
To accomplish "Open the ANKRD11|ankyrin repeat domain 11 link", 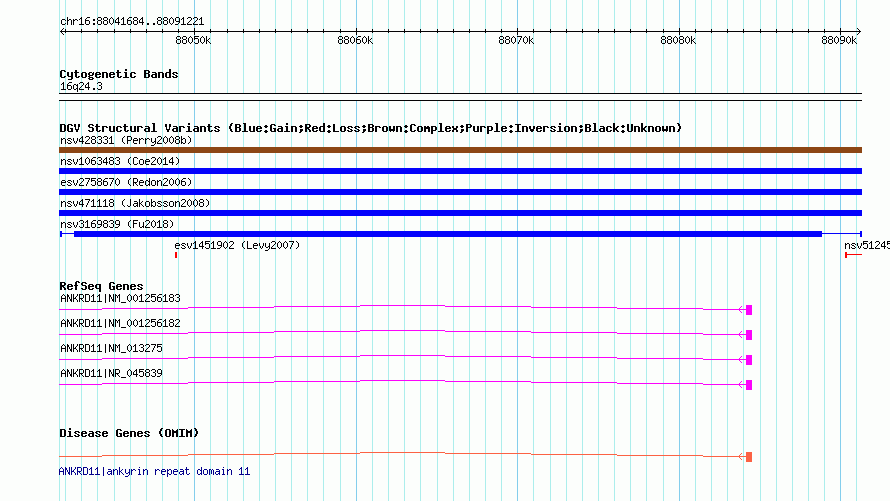I will [x=154, y=471].
